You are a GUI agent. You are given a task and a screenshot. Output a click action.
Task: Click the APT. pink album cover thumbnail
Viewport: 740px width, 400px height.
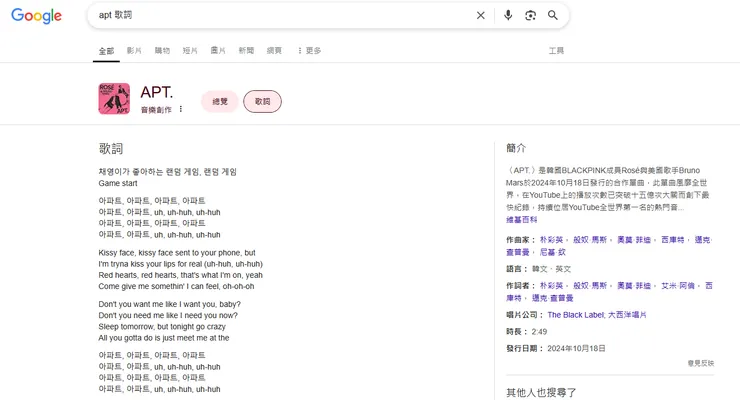tap(114, 99)
